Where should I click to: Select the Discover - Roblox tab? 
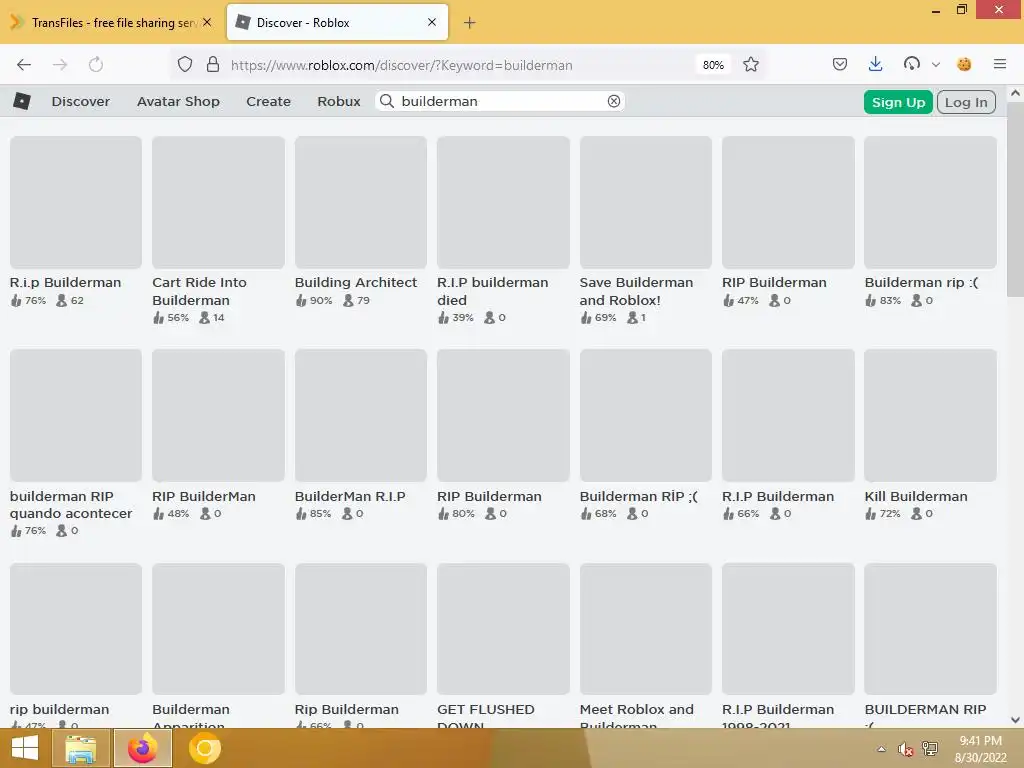pyautogui.click(x=337, y=22)
